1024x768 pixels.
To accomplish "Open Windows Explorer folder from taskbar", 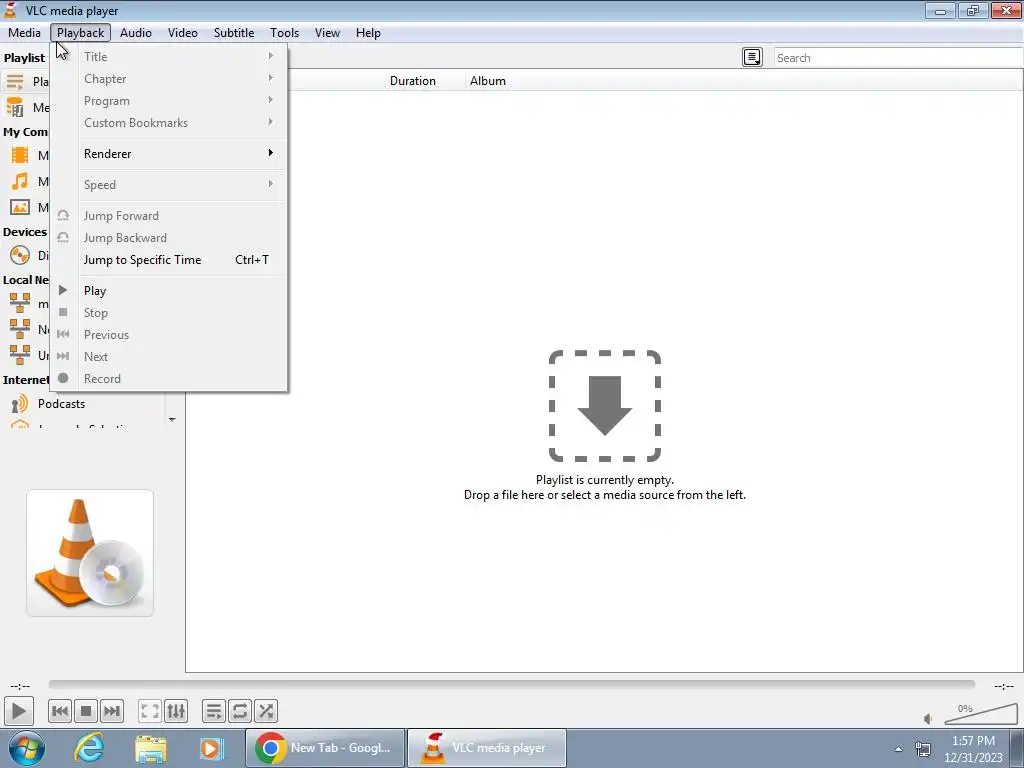I will tap(151, 748).
